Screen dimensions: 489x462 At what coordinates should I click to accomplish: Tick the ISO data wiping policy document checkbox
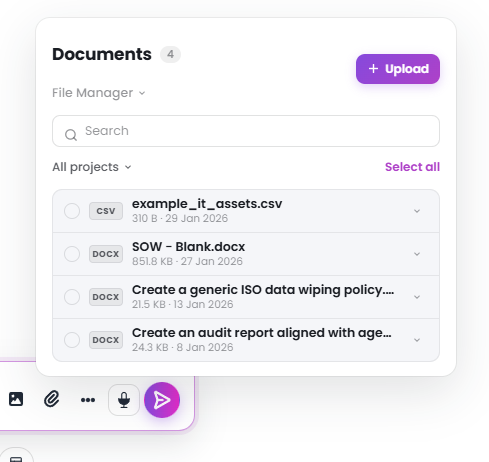pyautogui.click(x=72, y=297)
